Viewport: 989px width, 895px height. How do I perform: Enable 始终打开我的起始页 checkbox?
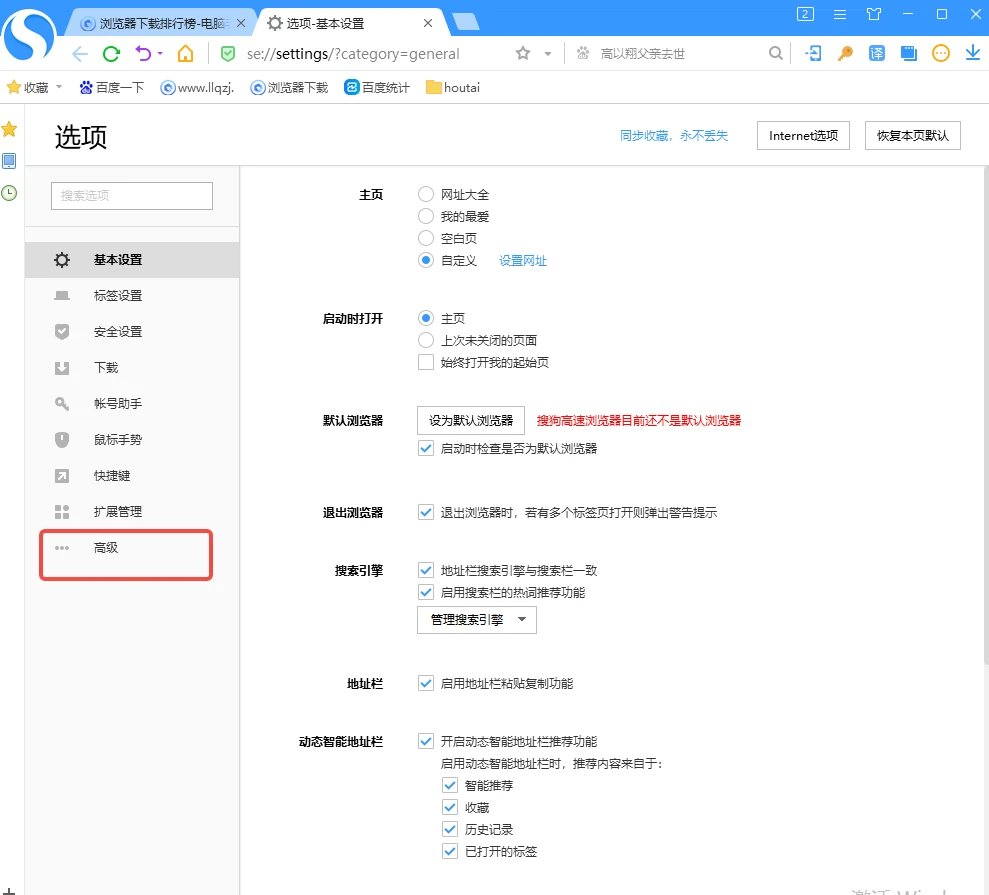pyautogui.click(x=426, y=363)
